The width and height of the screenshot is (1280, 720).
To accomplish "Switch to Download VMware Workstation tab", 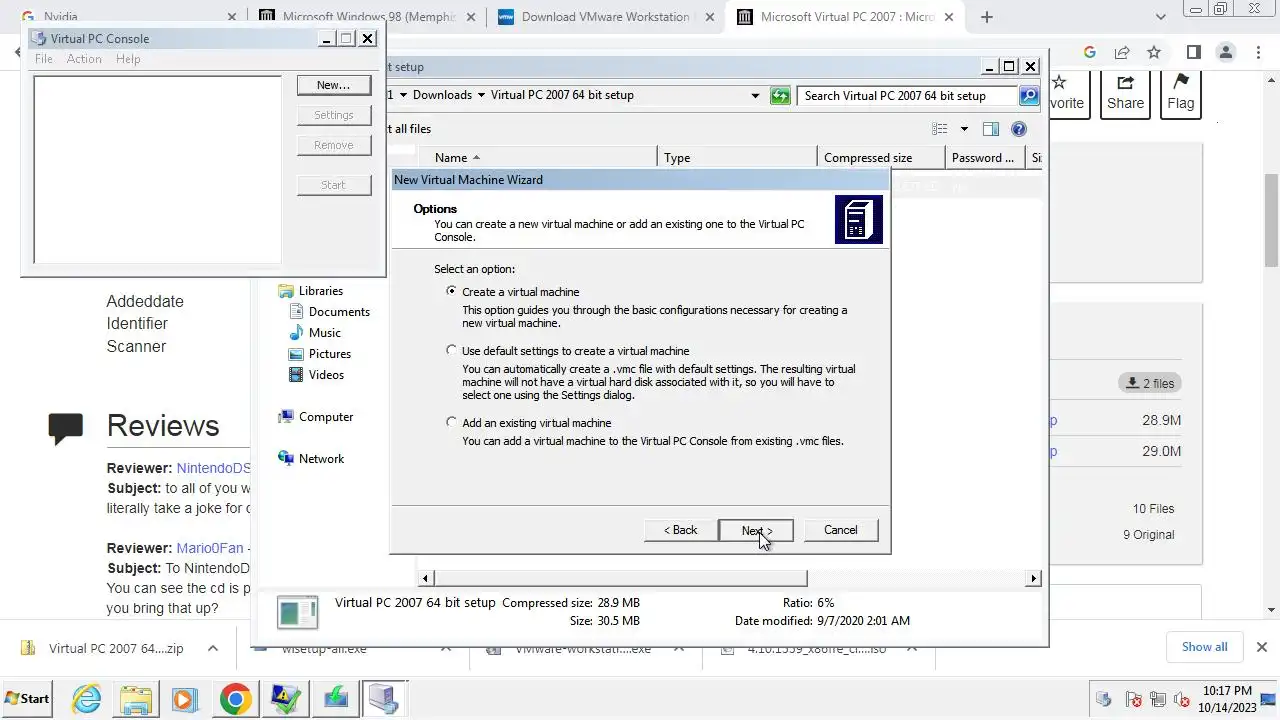I will point(606,17).
